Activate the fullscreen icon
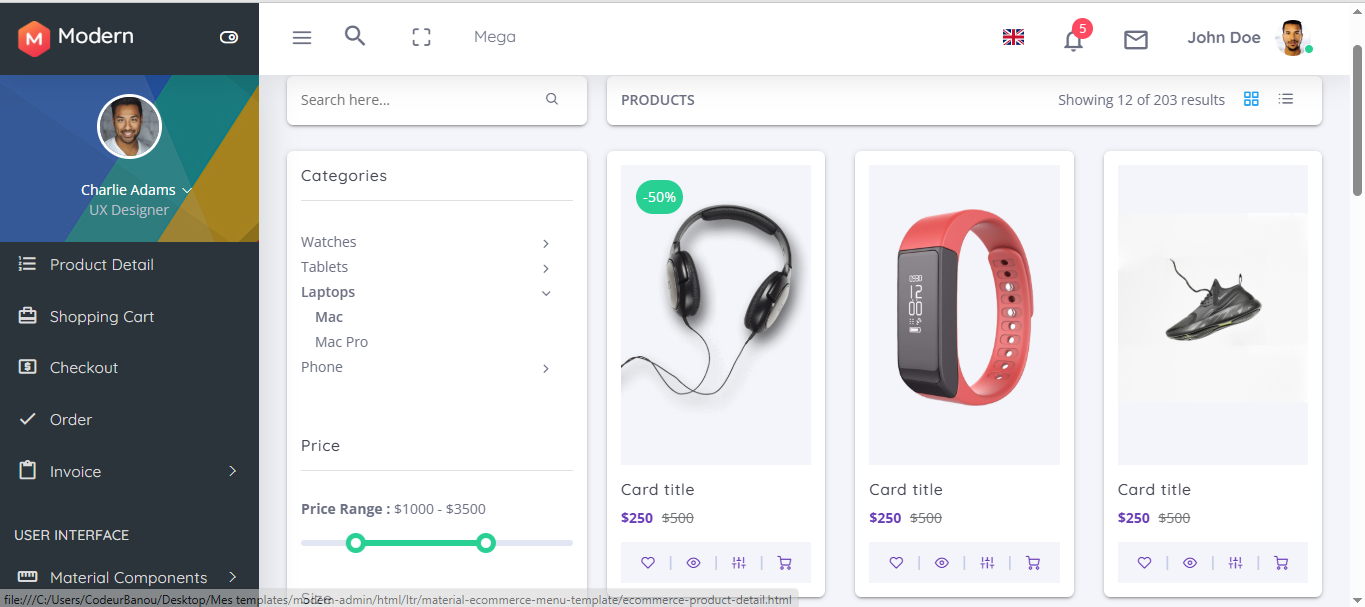Viewport: 1365px width, 607px height. click(421, 37)
